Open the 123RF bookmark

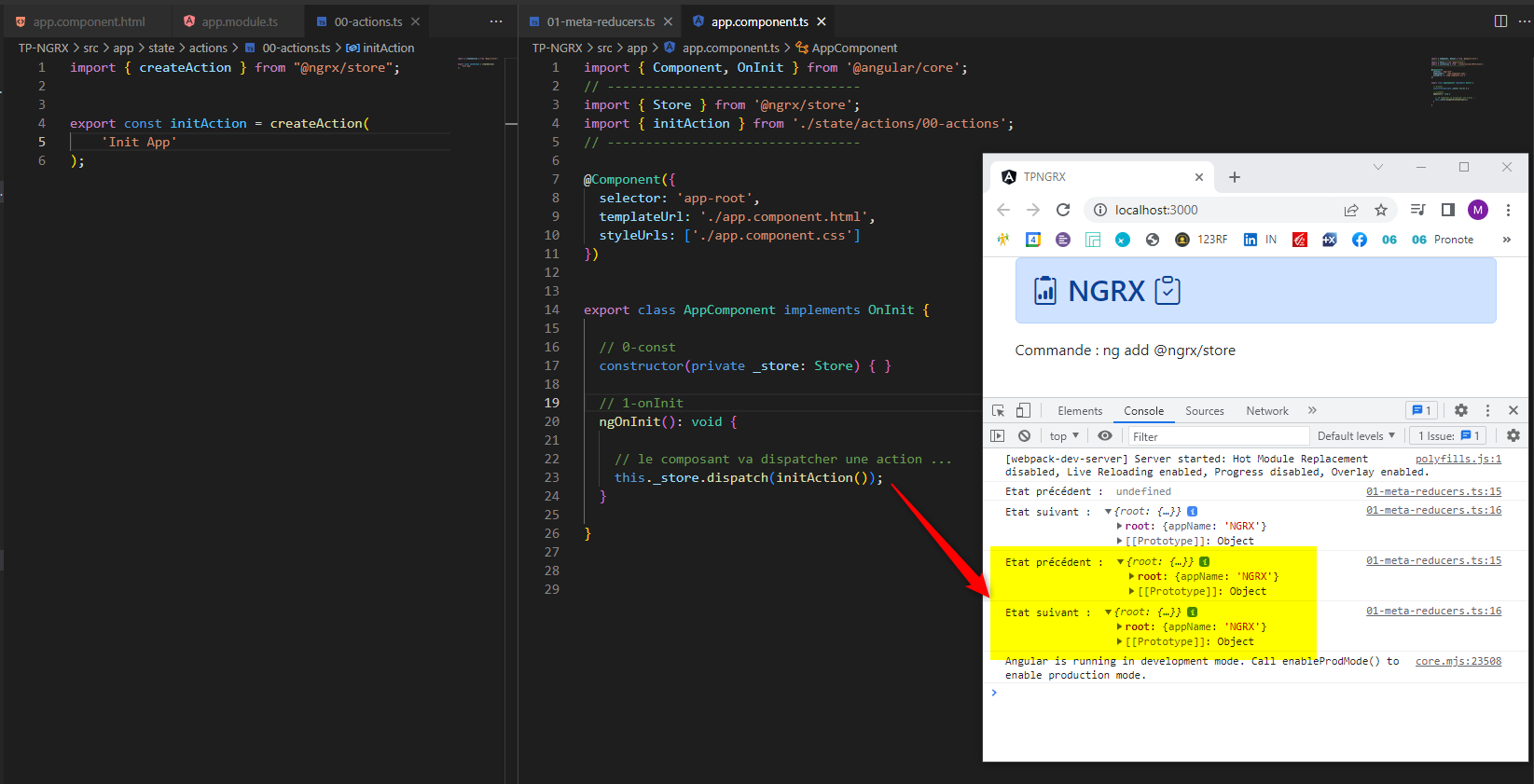pyautogui.click(x=1201, y=240)
